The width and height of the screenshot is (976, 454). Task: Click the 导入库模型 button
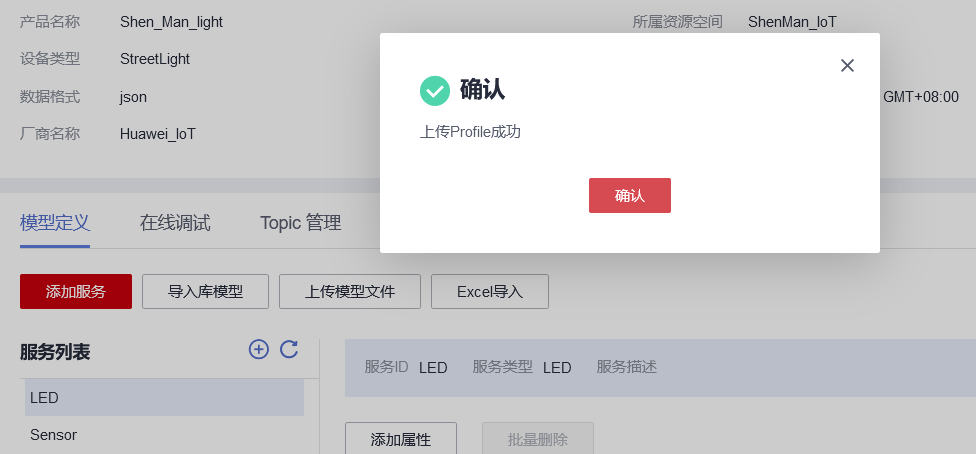[205, 292]
